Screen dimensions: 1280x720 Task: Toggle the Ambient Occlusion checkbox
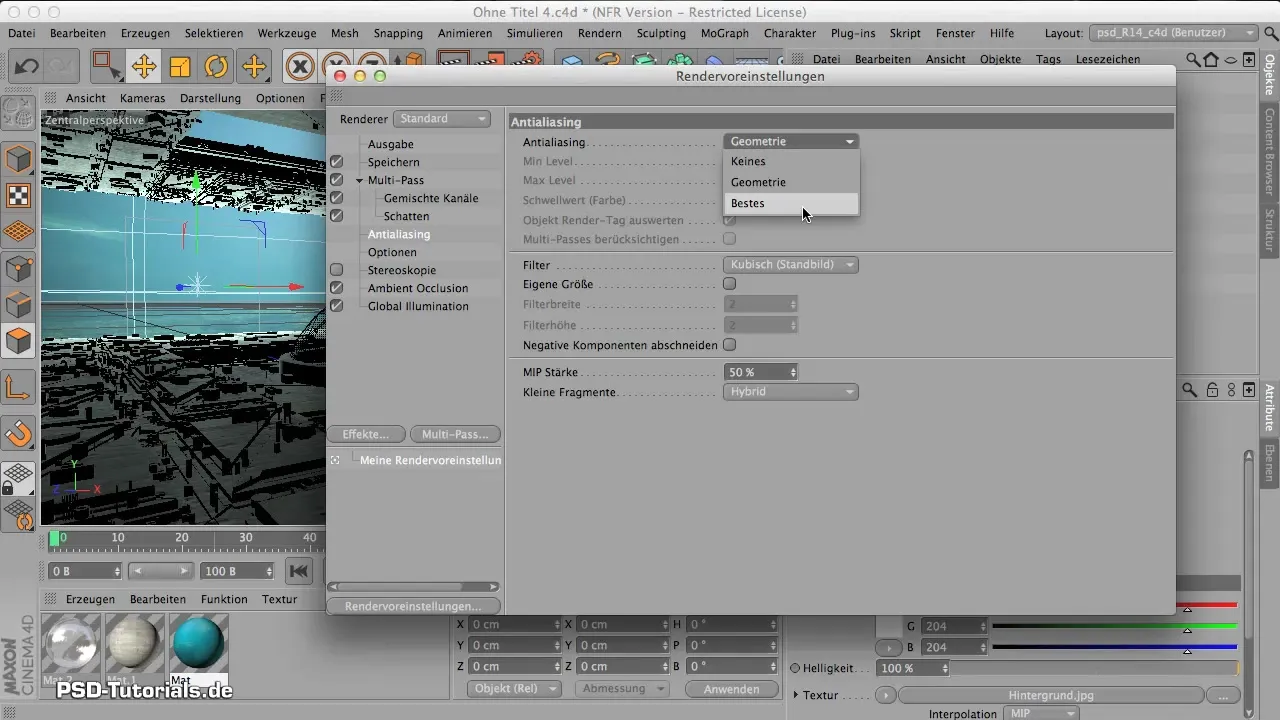(337, 288)
